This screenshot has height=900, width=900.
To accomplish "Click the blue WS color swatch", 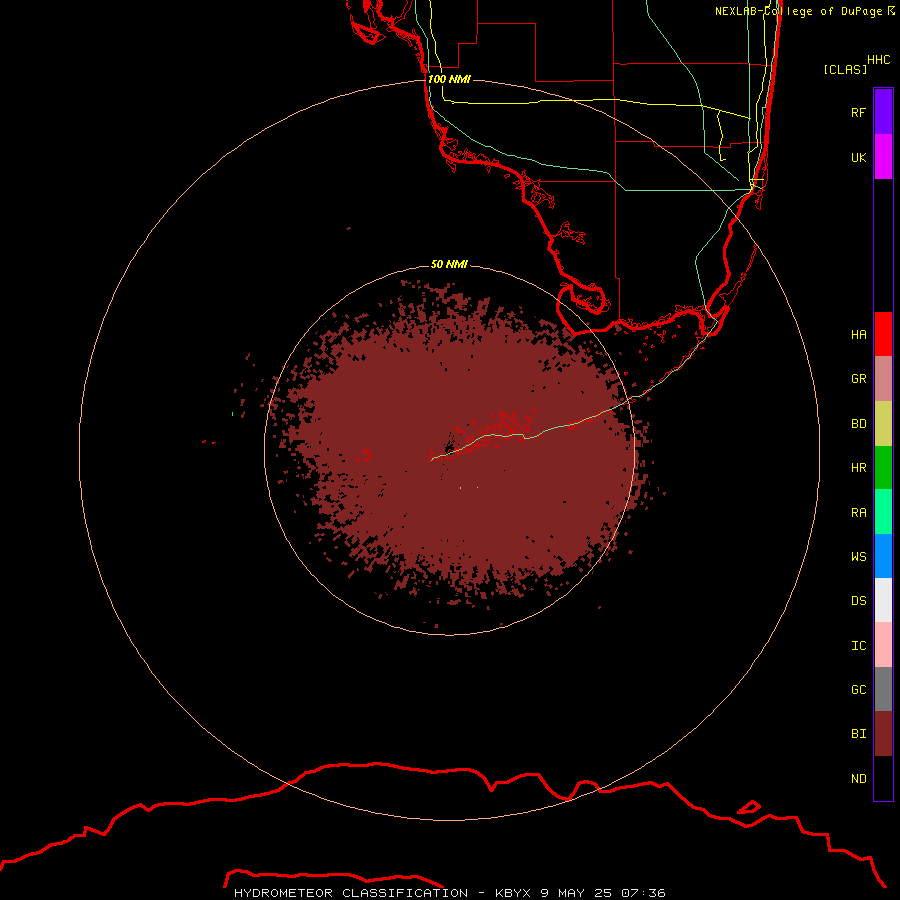I will (883, 556).
